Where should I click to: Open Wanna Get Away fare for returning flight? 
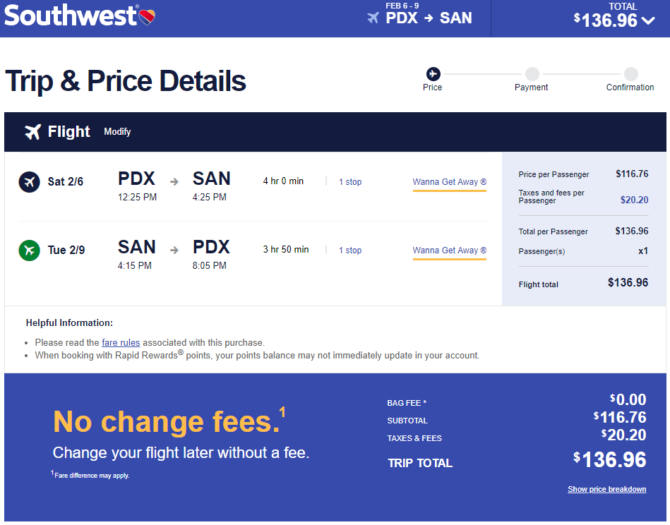[450, 251]
